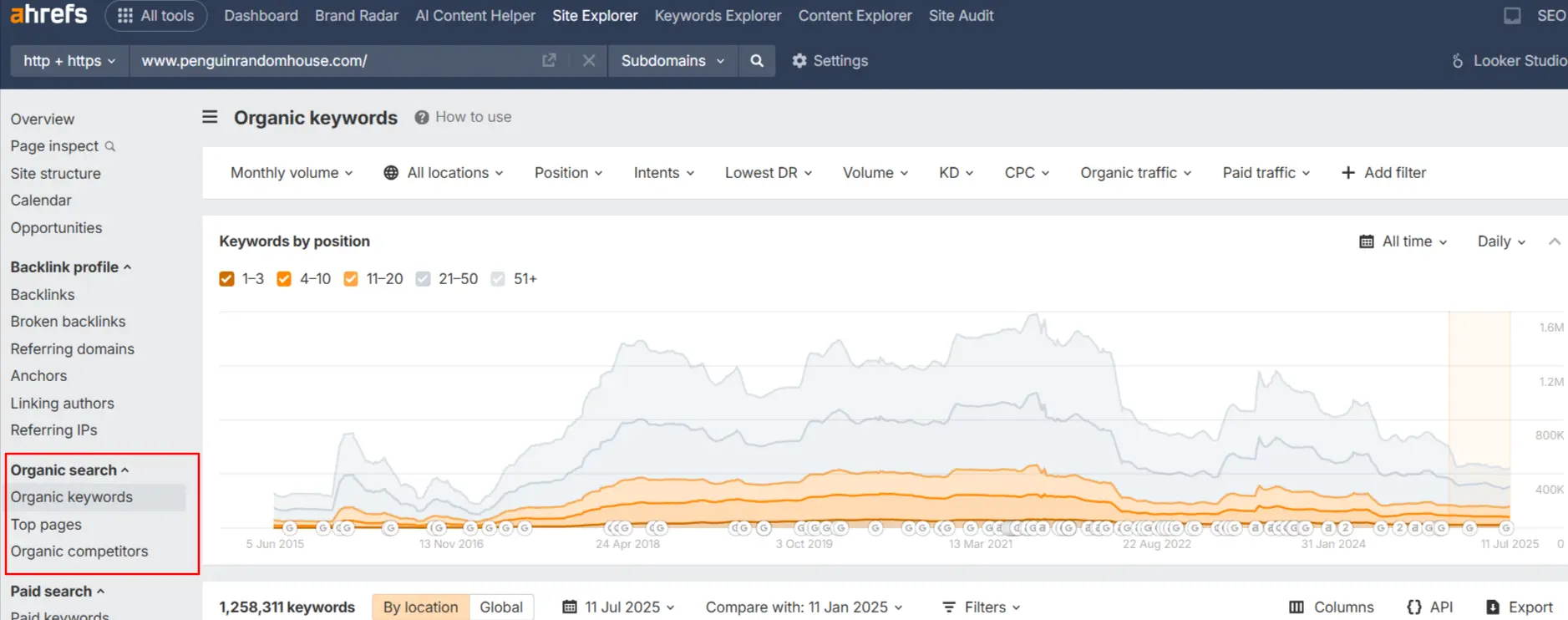This screenshot has height=620, width=1568.
Task: Open Site structure in the sidebar
Action: [x=55, y=174]
